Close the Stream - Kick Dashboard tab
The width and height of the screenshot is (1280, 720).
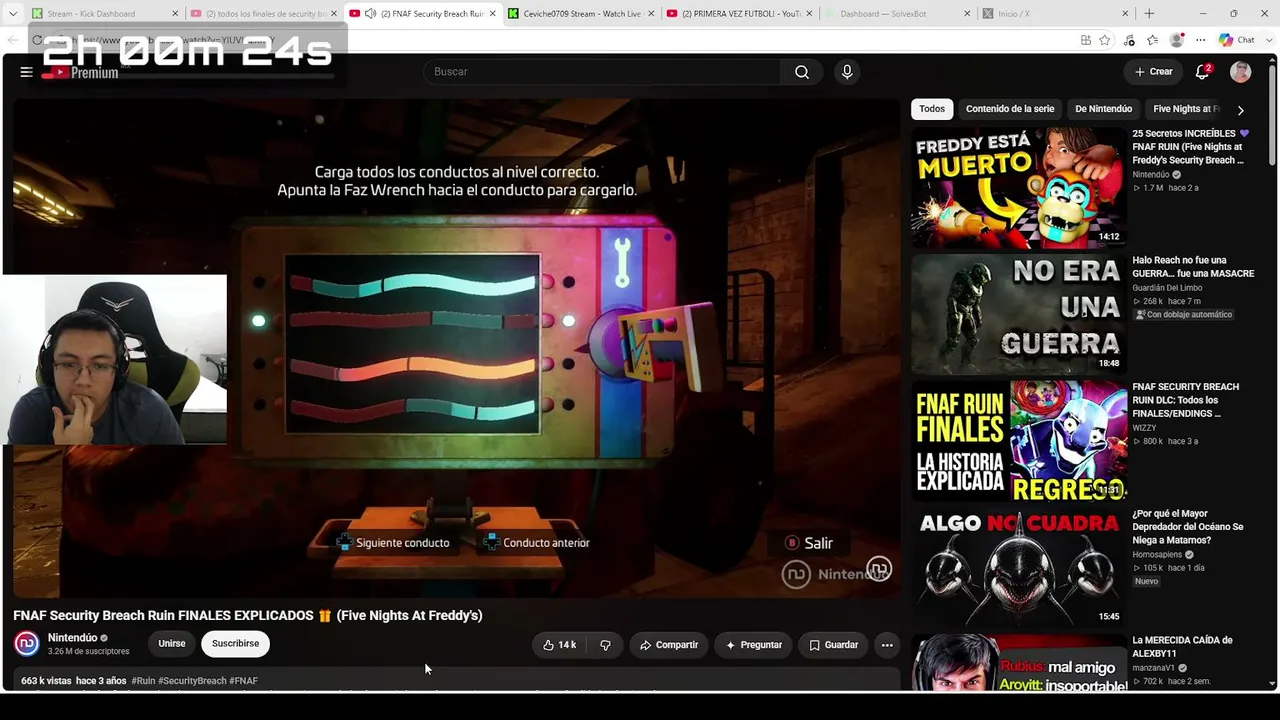(x=175, y=14)
